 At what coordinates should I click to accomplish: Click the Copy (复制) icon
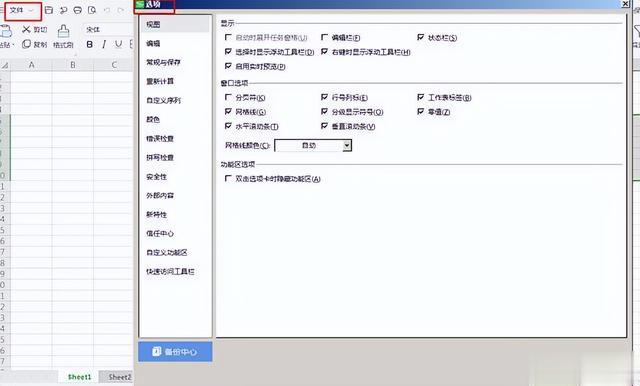pos(27,44)
